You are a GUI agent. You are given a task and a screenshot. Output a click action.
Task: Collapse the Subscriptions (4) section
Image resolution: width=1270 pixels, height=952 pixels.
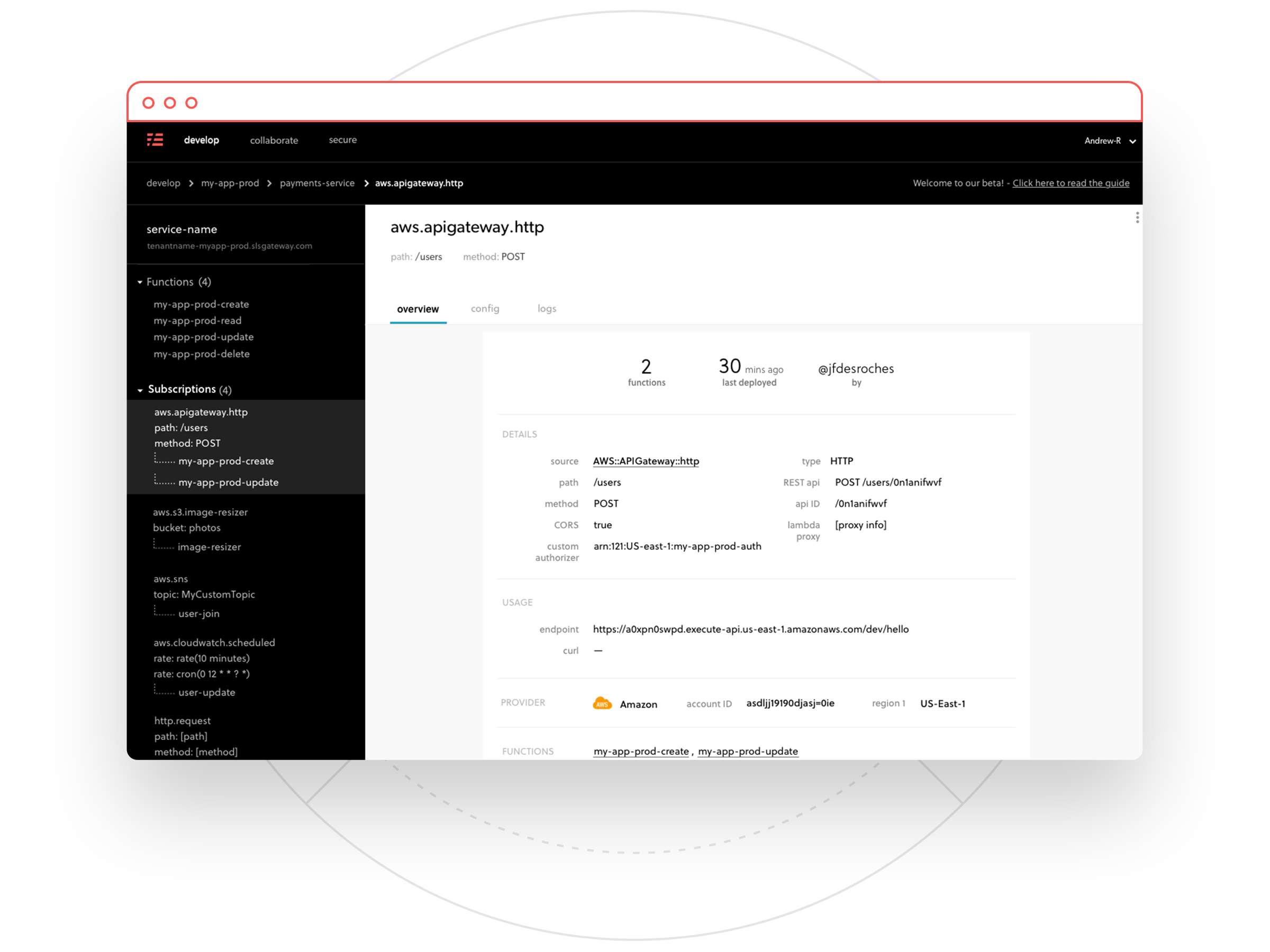tap(140, 390)
